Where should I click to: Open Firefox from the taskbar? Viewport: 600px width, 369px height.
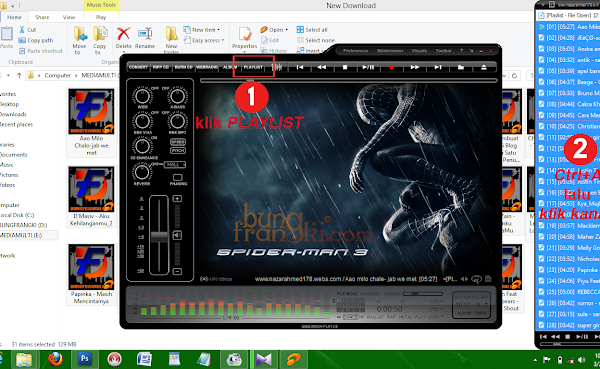(x=55, y=359)
